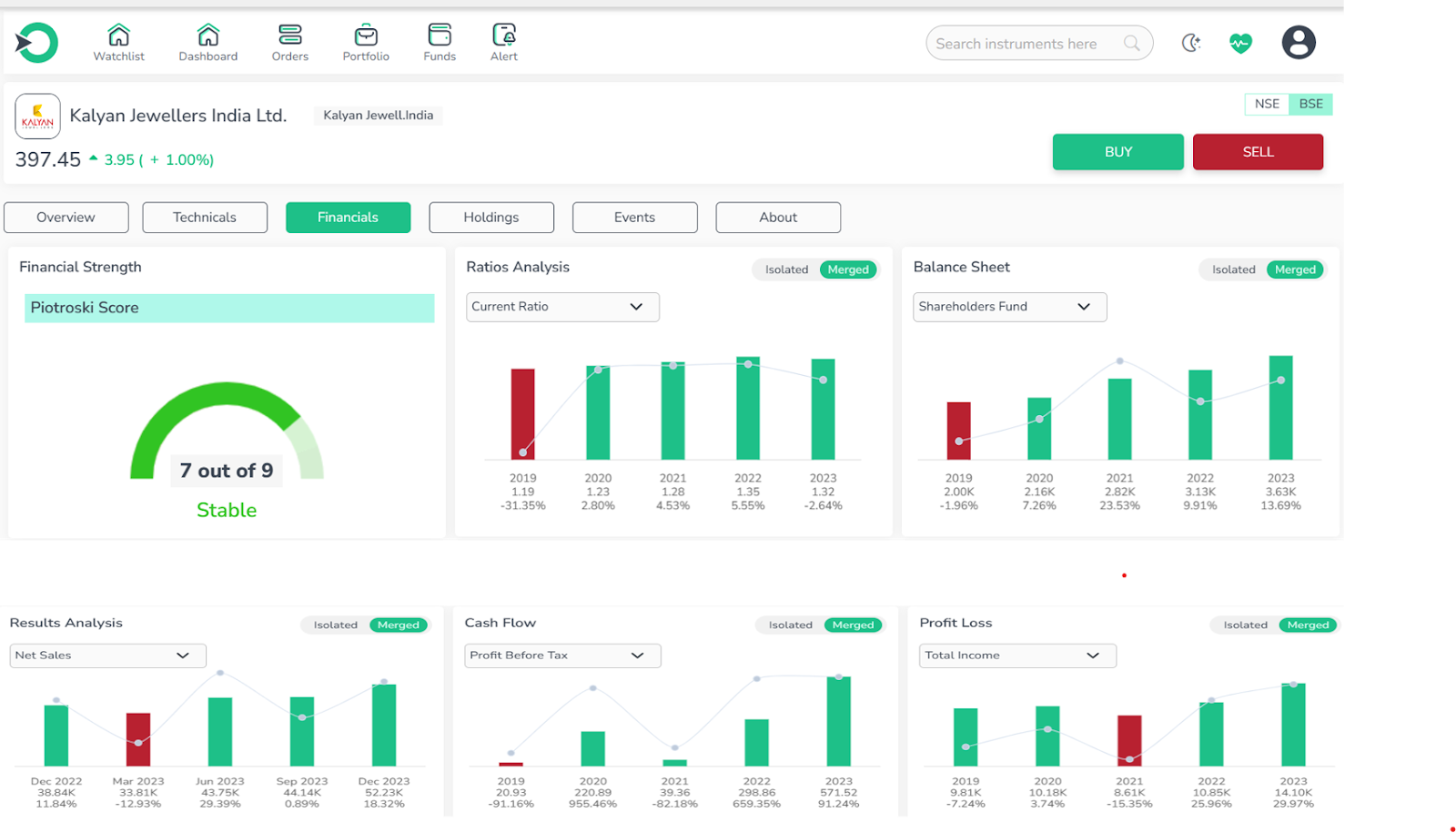Screen dimensions: 1456x833
Task: Click the Kalyan Jewellers company logo
Action: (37, 117)
